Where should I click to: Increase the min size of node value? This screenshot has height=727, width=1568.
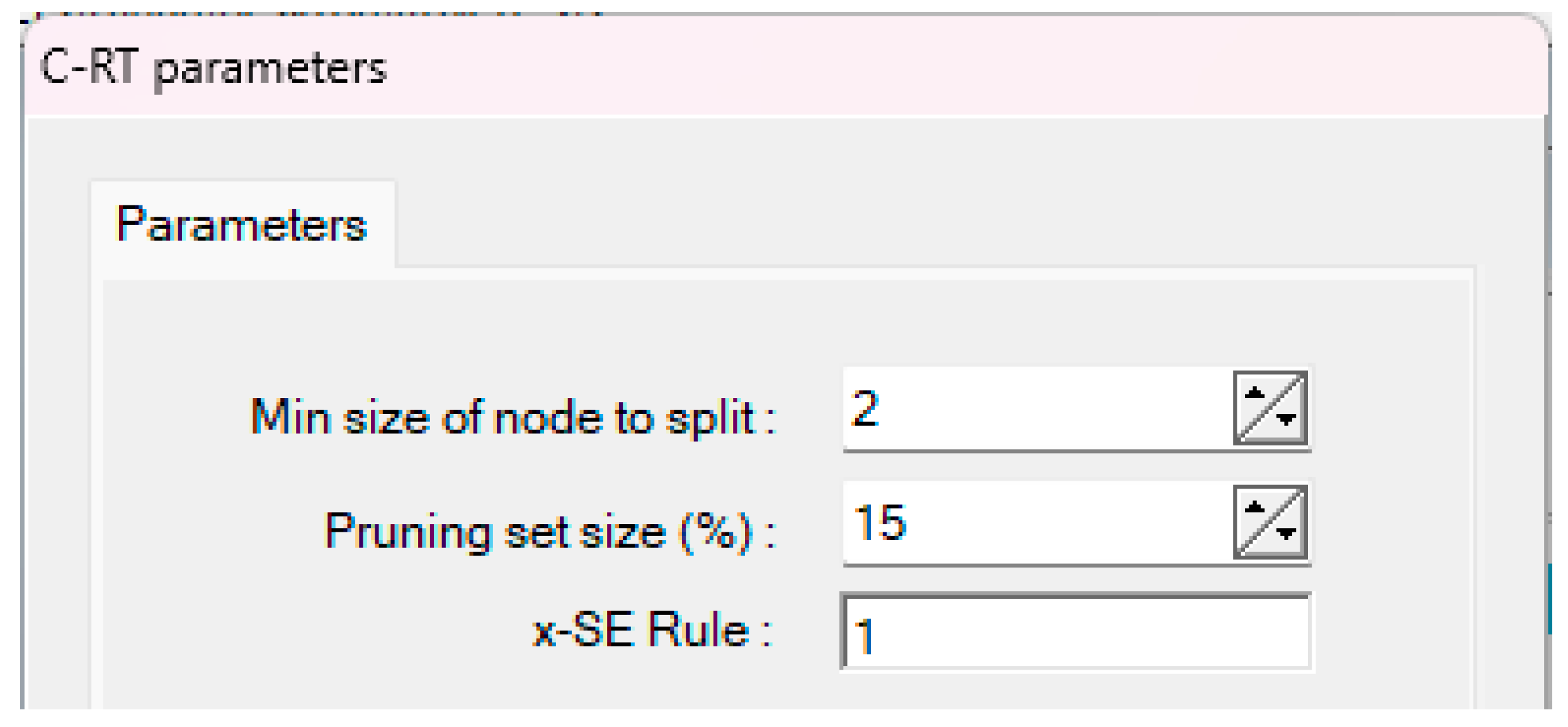pyautogui.click(x=1254, y=394)
